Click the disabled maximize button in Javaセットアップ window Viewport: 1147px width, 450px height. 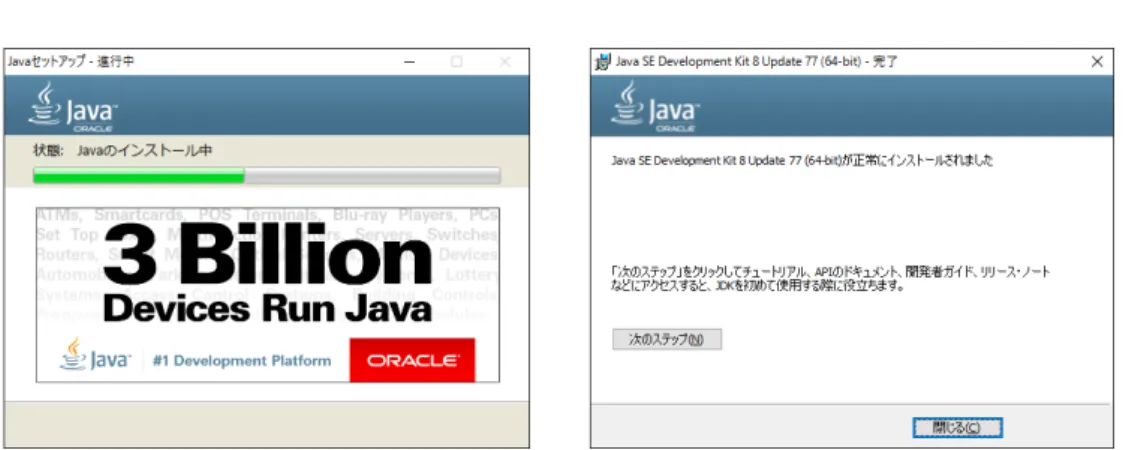click(x=456, y=62)
